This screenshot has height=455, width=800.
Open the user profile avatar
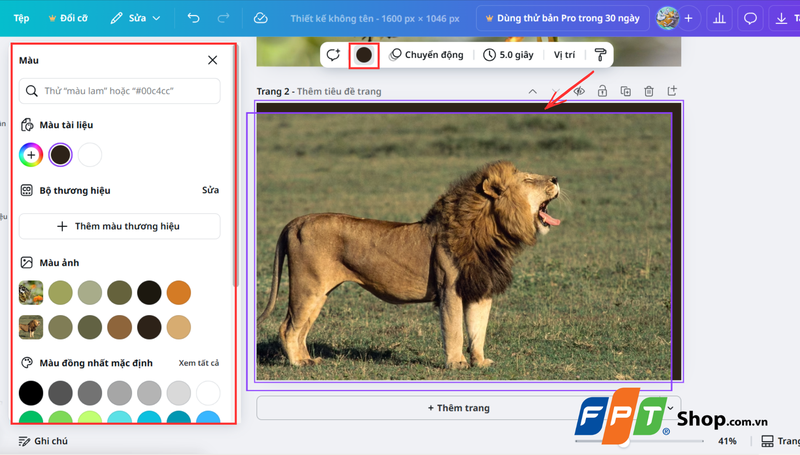(x=667, y=18)
